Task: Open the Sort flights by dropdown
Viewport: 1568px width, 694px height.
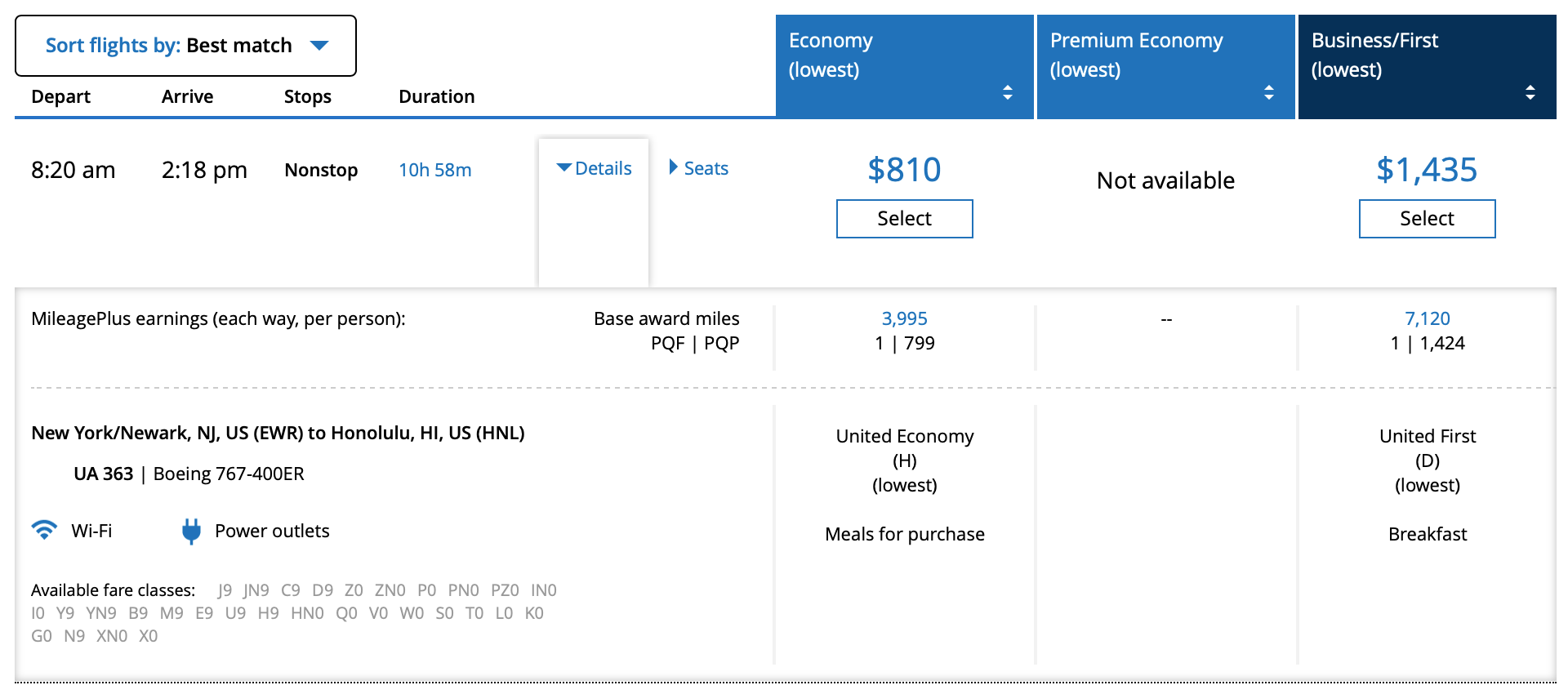Action: point(185,46)
